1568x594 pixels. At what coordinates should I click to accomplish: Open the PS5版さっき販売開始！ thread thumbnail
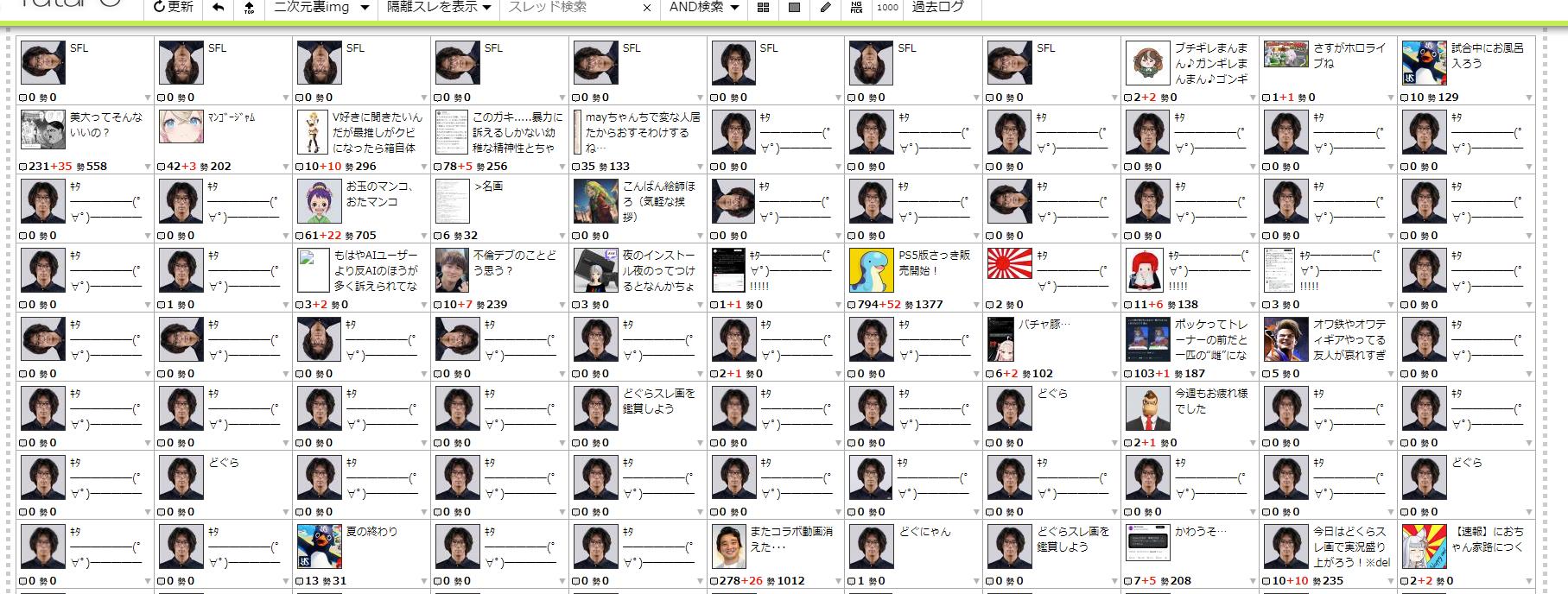pos(871,269)
